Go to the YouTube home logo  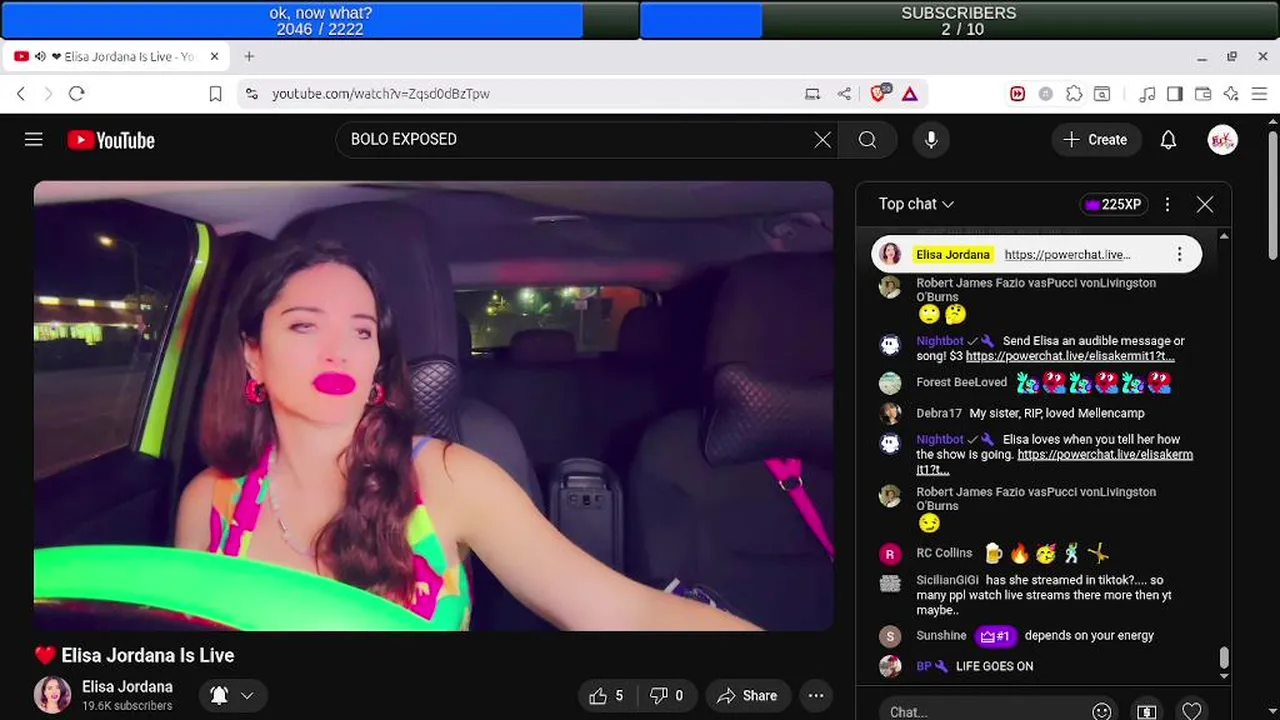pyautogui.click(x=111, y=140)
